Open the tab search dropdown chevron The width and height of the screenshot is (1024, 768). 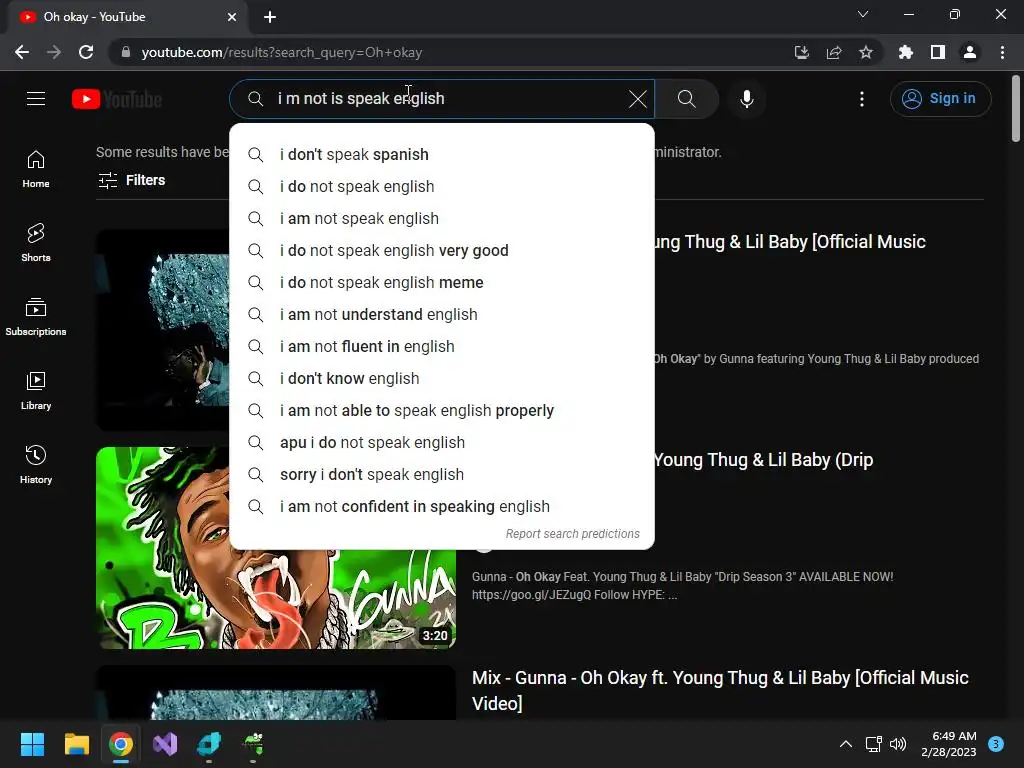(863, 14)
